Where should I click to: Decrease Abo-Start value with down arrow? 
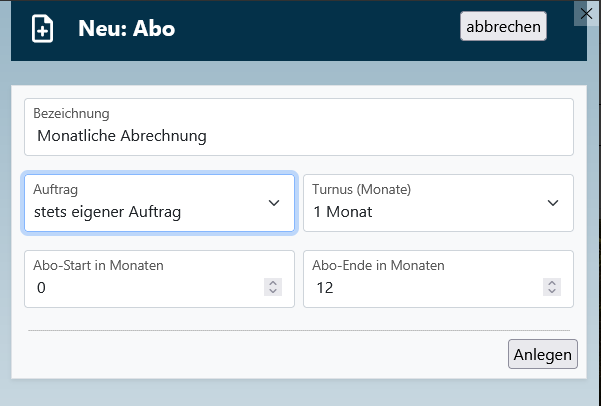click(x=272, y=292)
